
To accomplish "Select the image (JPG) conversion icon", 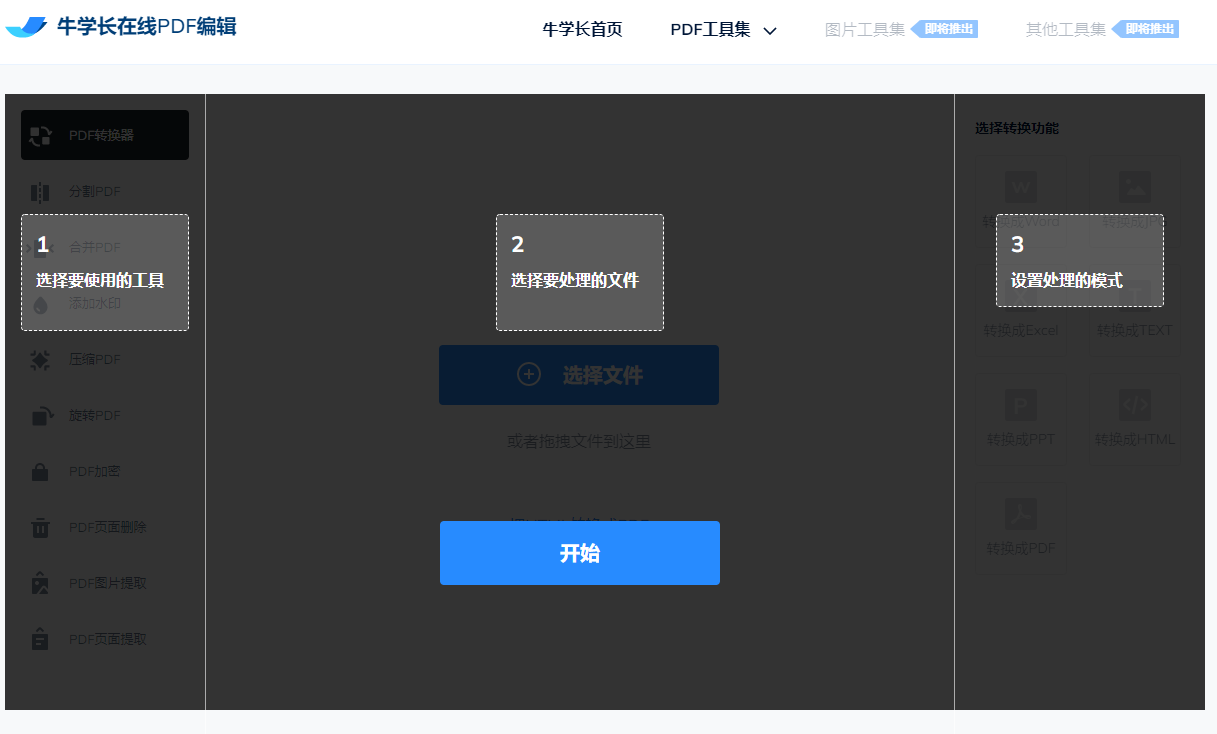I will (1135, 187).
